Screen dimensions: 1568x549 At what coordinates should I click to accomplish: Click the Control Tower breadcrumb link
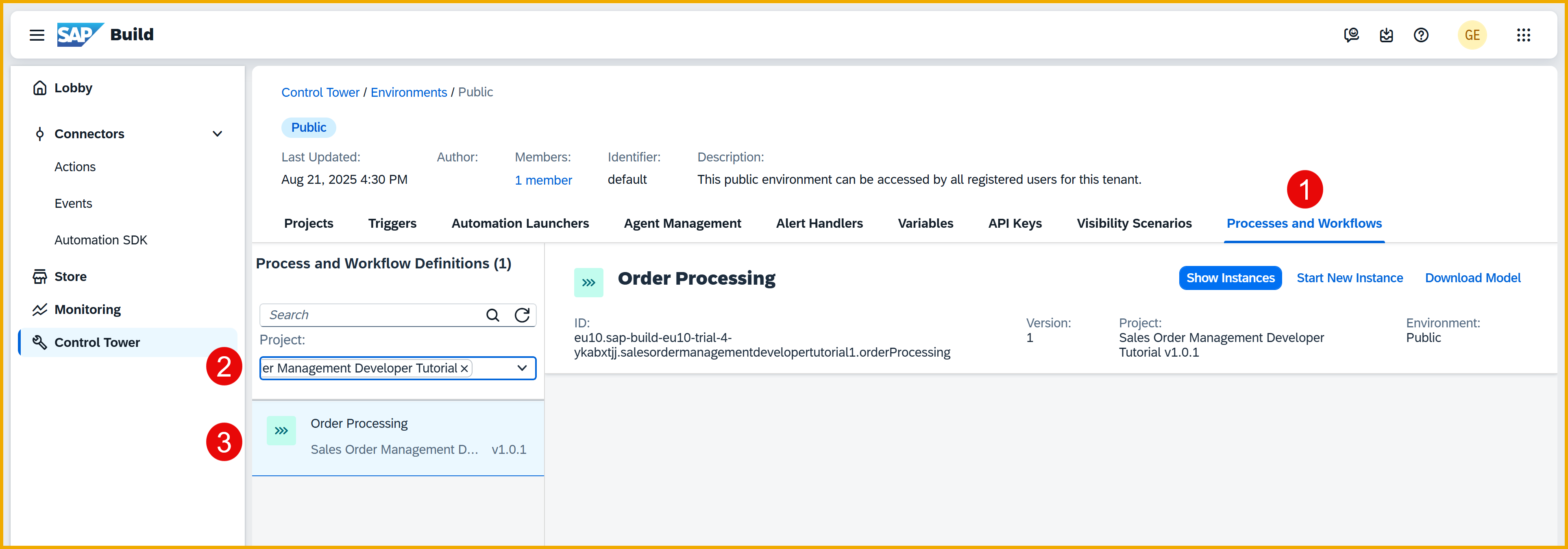[x=320, y=92]
